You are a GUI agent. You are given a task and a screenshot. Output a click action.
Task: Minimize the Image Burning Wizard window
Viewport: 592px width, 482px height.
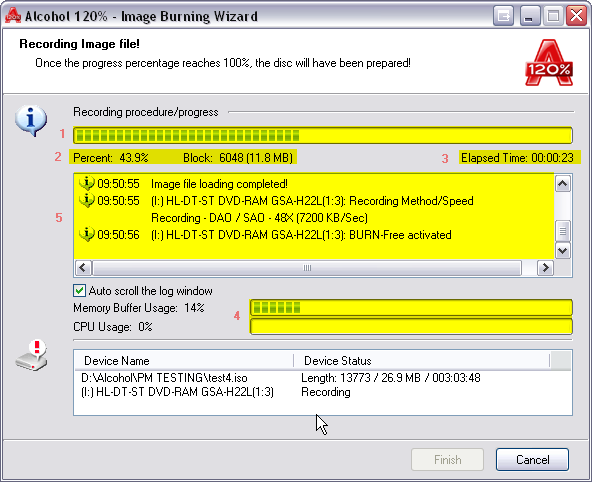click(529, 16)
